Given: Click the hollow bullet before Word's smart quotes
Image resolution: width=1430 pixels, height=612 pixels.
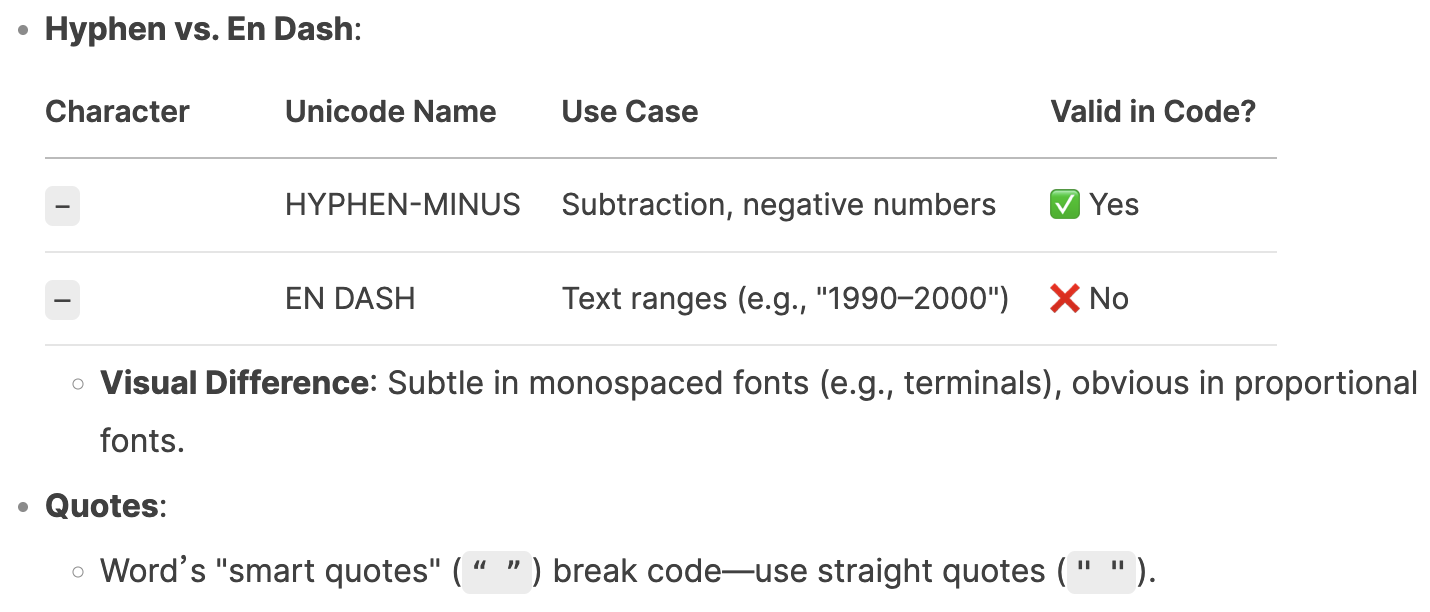Looking at the screenshot, I should [x=78, y=572].
